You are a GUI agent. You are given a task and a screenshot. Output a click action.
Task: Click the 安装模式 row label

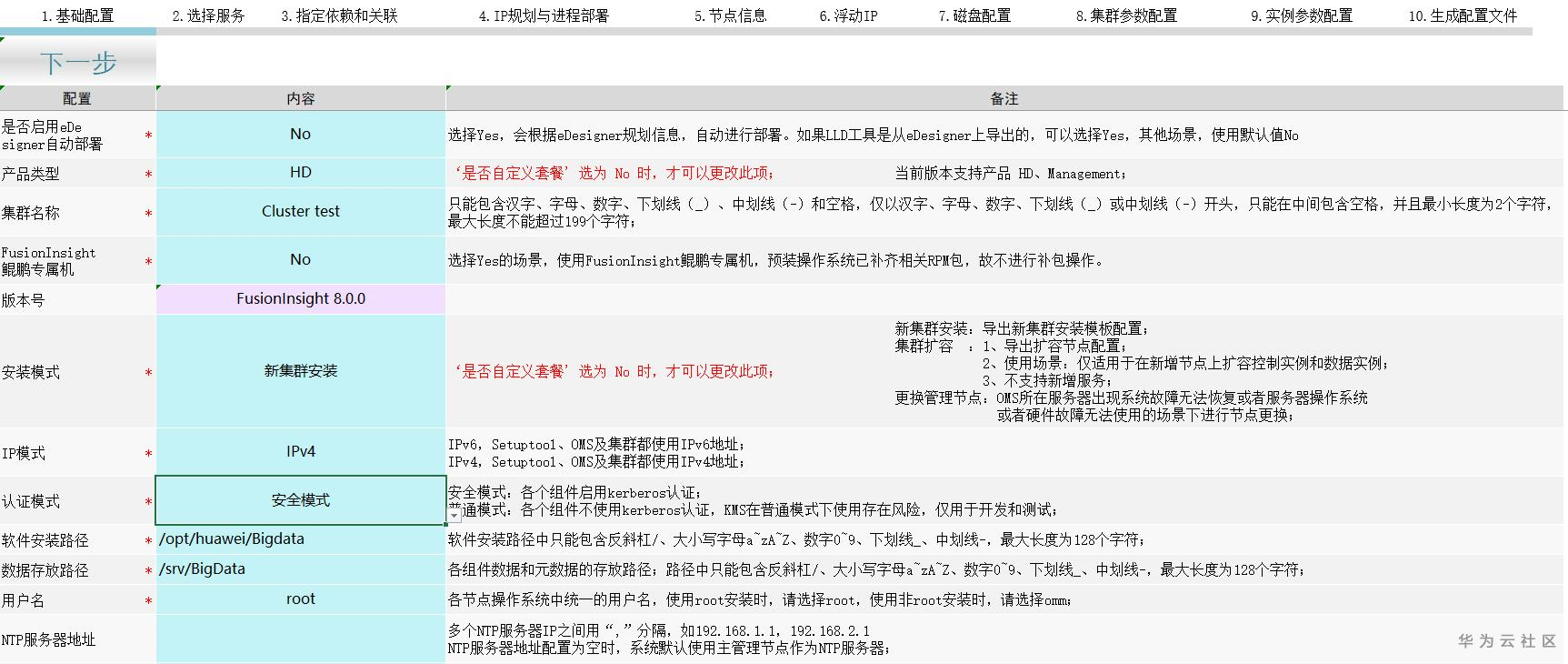coord(30,372)
